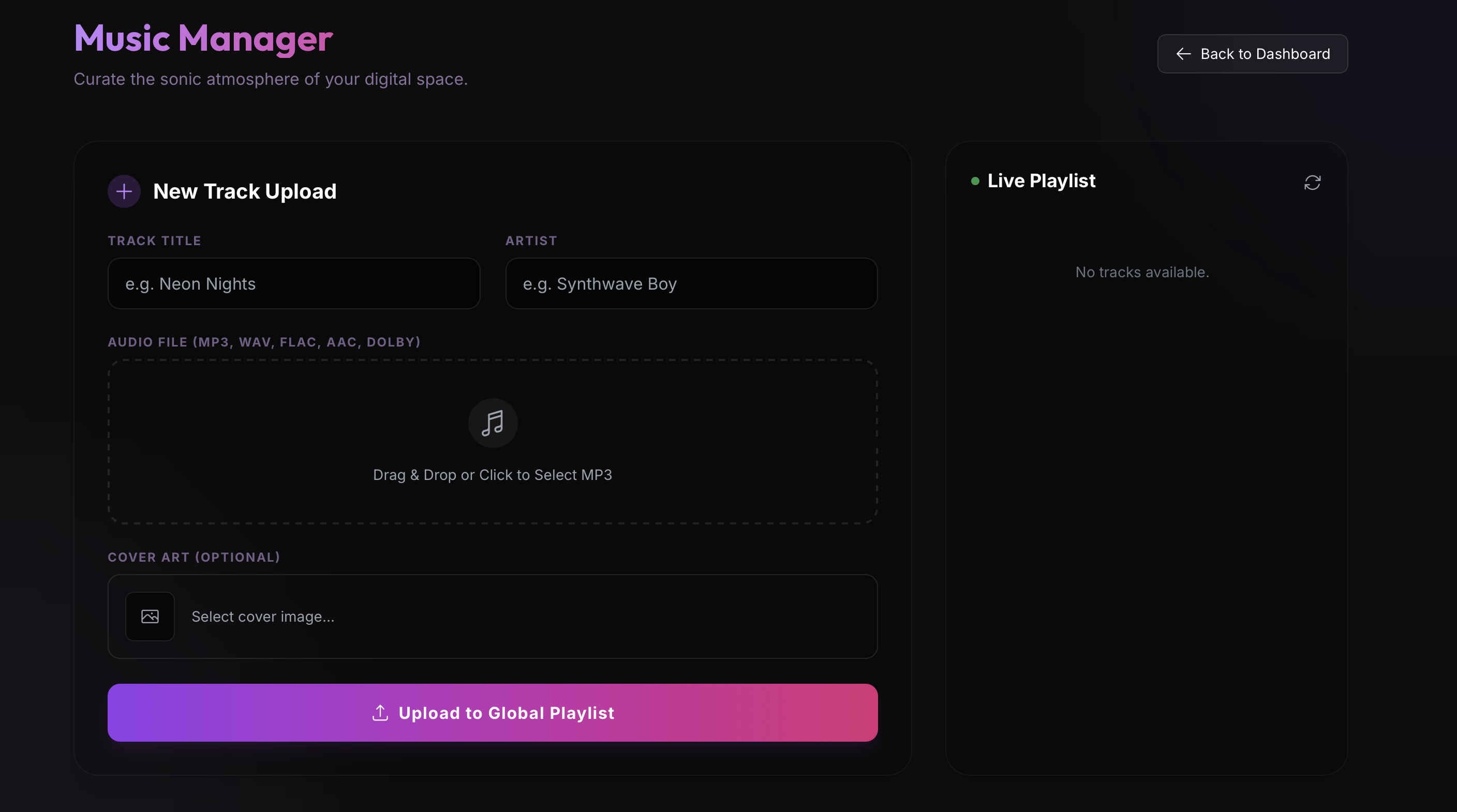Image resolution: width=1457 pixels, height=812 pixels.
Task: Choose the Select cover image field
Action: pyautogui.click(x=493, y=616)
